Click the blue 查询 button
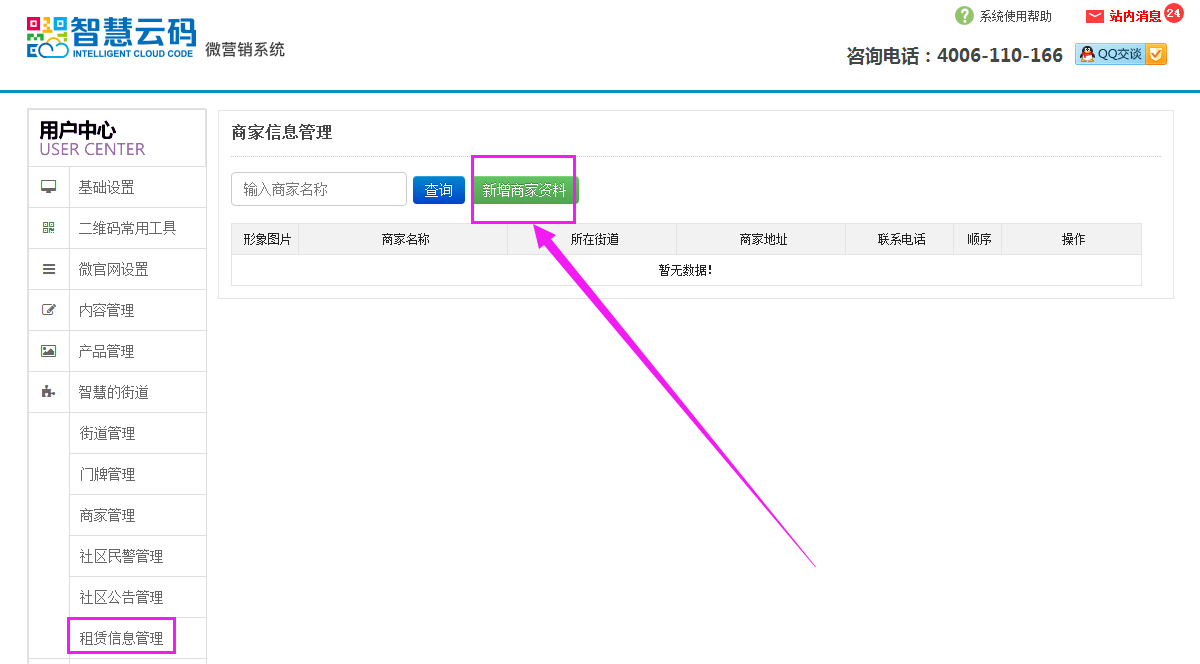This screenshot has width=1200, height=664. 439,190
